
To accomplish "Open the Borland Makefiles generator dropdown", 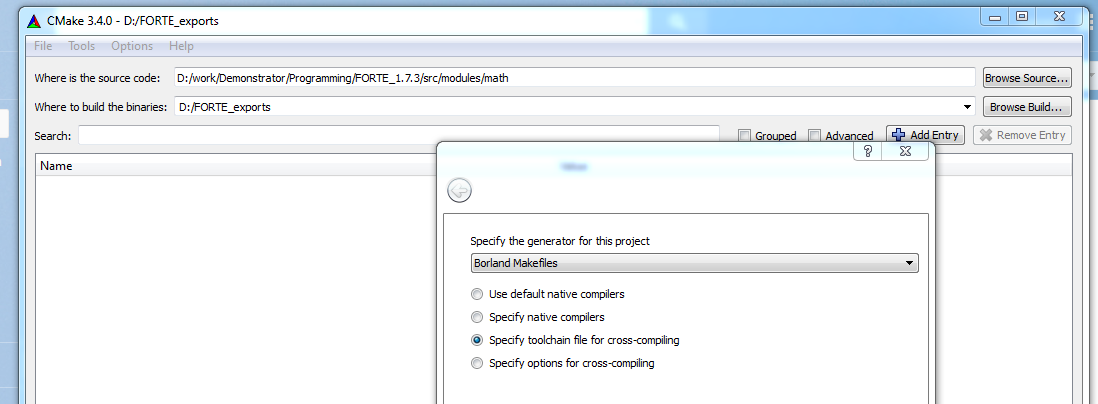I will [x=694, y=263].
